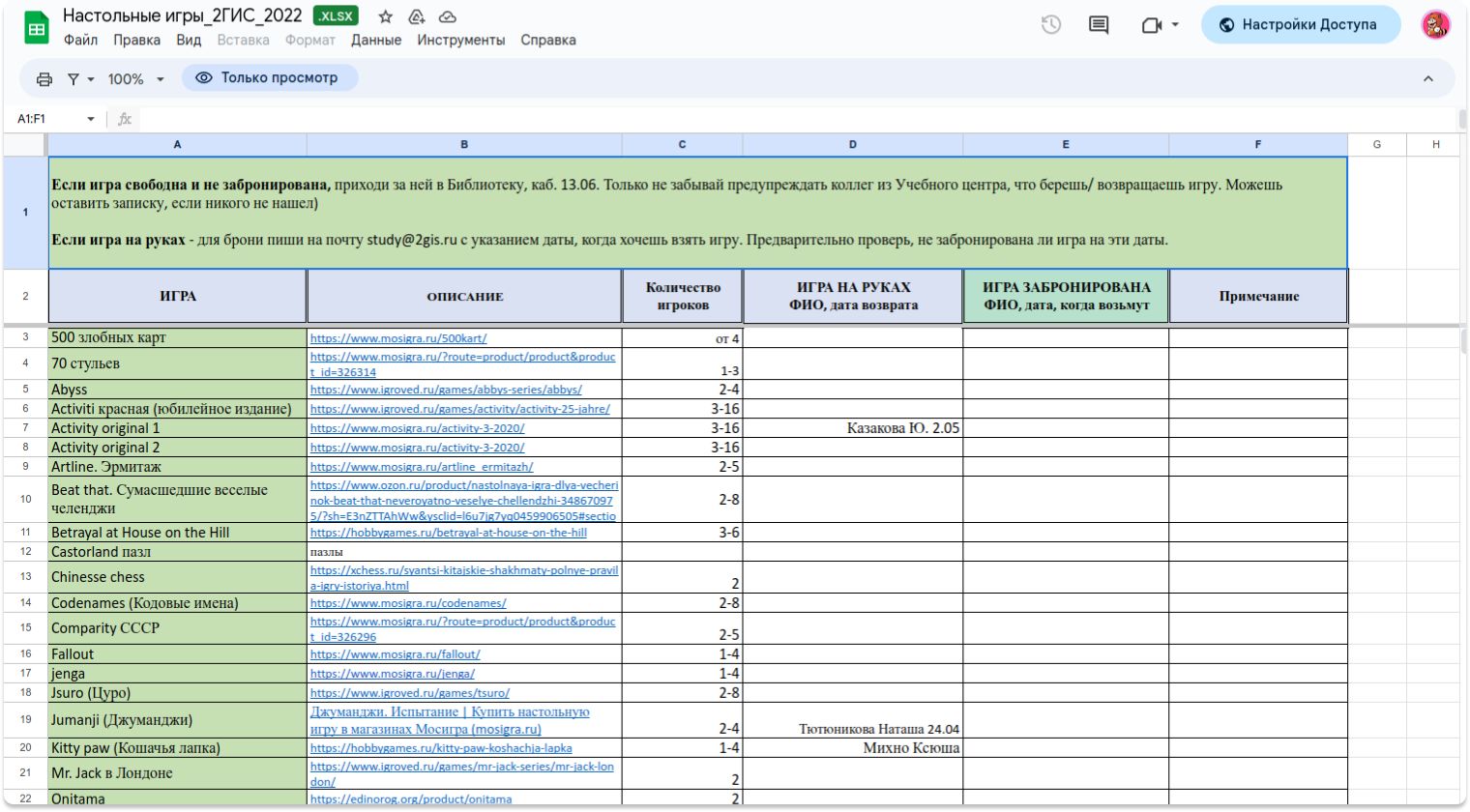Select the 70 стульев cell
Viewport: 1470px width, 812px height.
[178, 363]
